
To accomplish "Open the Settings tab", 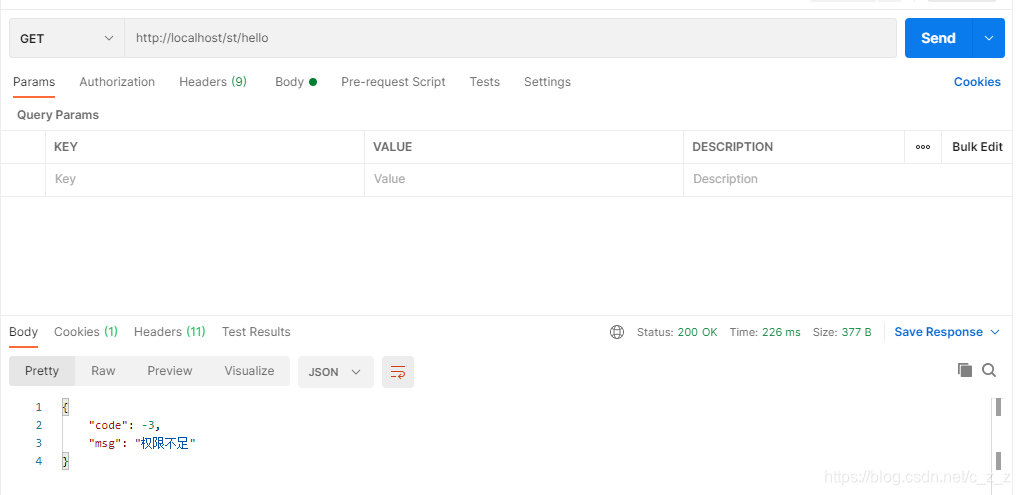I will (547, 82).
